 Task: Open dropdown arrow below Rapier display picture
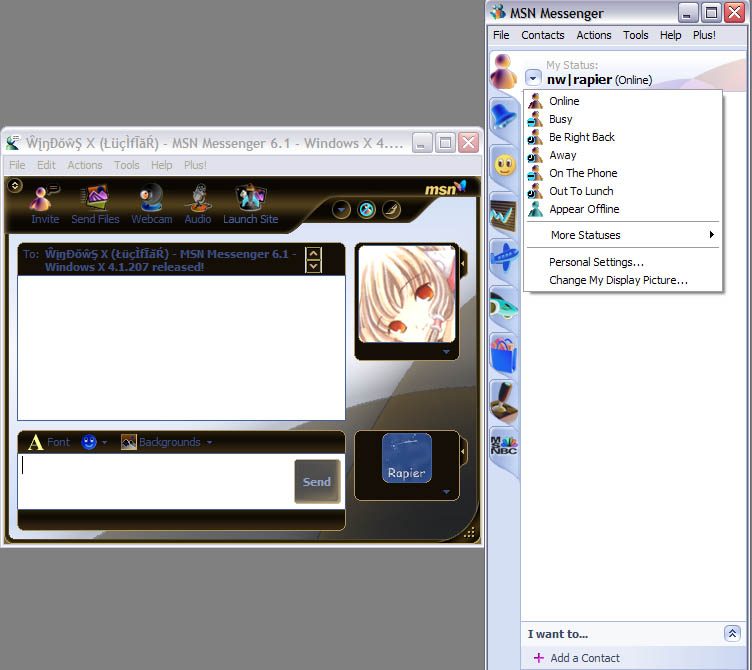click(x=446, y=492)
